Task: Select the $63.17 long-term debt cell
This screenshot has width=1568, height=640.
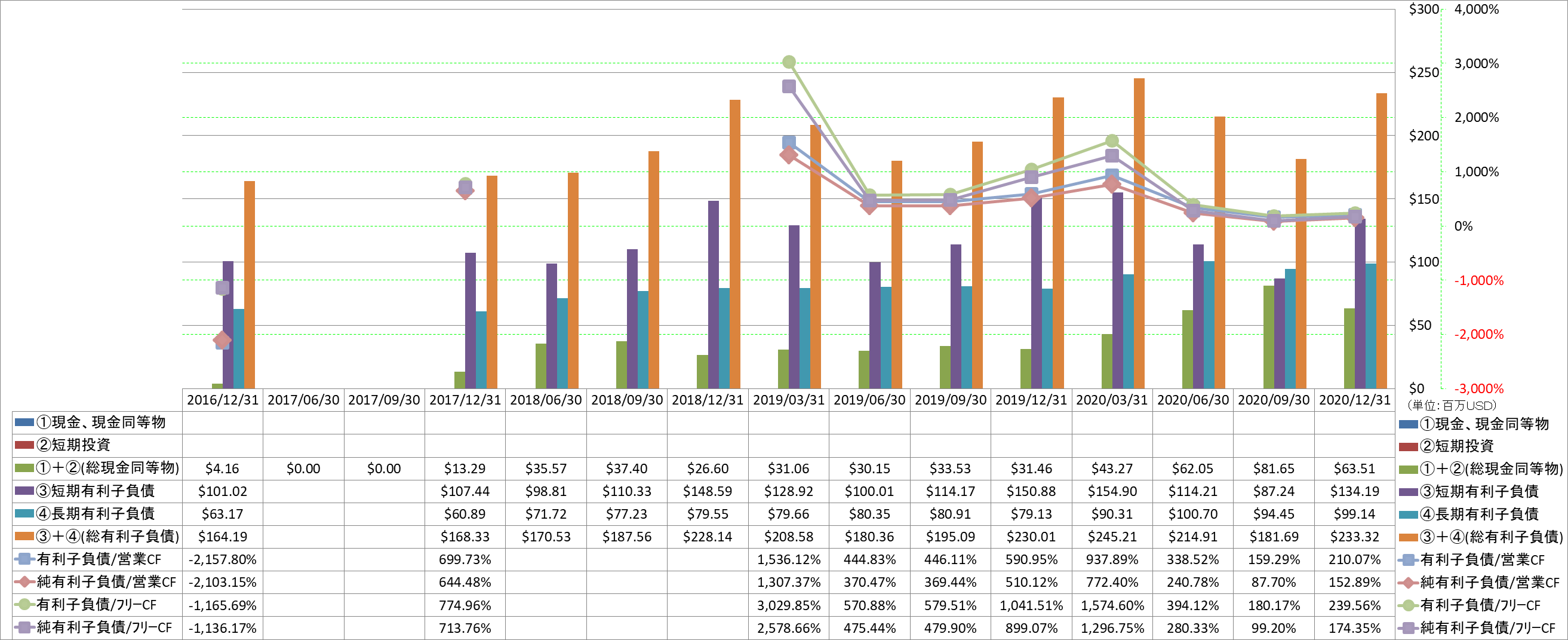Action: [x=222, y=514]
